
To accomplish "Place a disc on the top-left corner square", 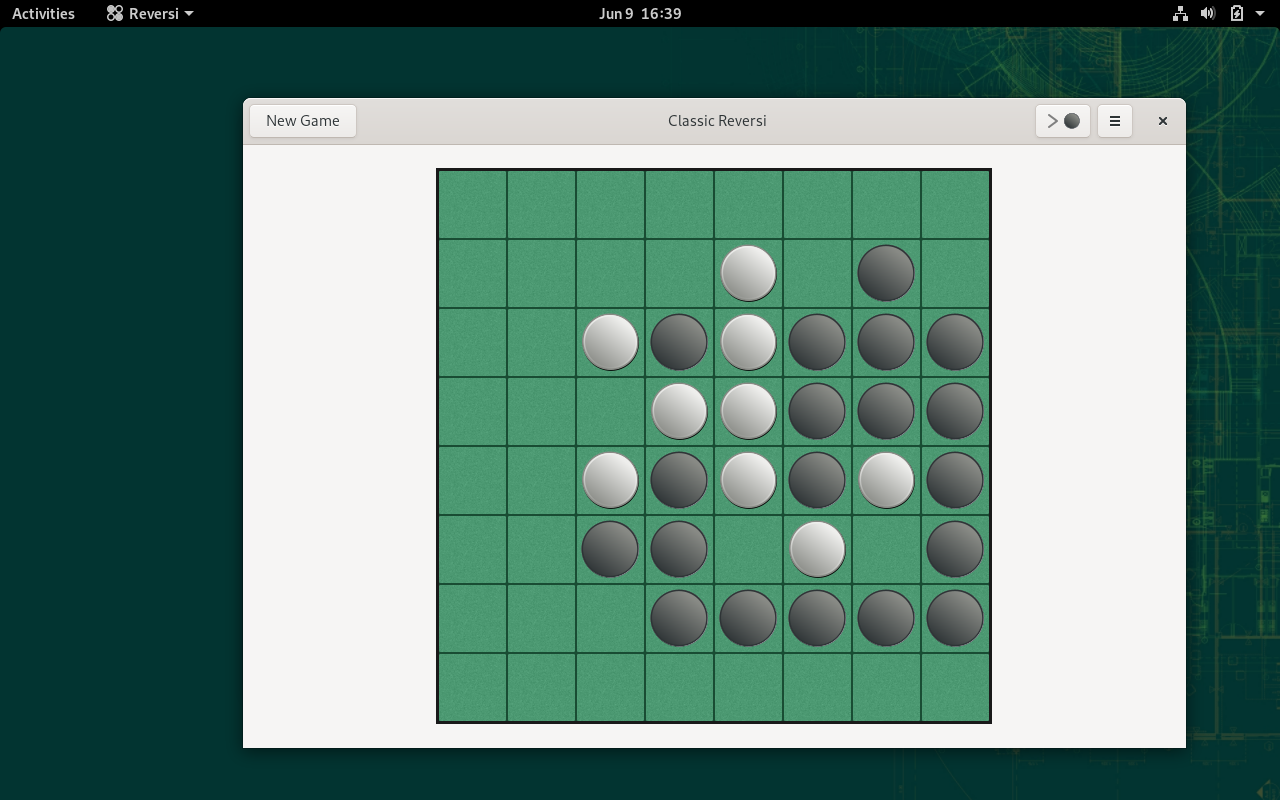I will [x=472, y=204].
